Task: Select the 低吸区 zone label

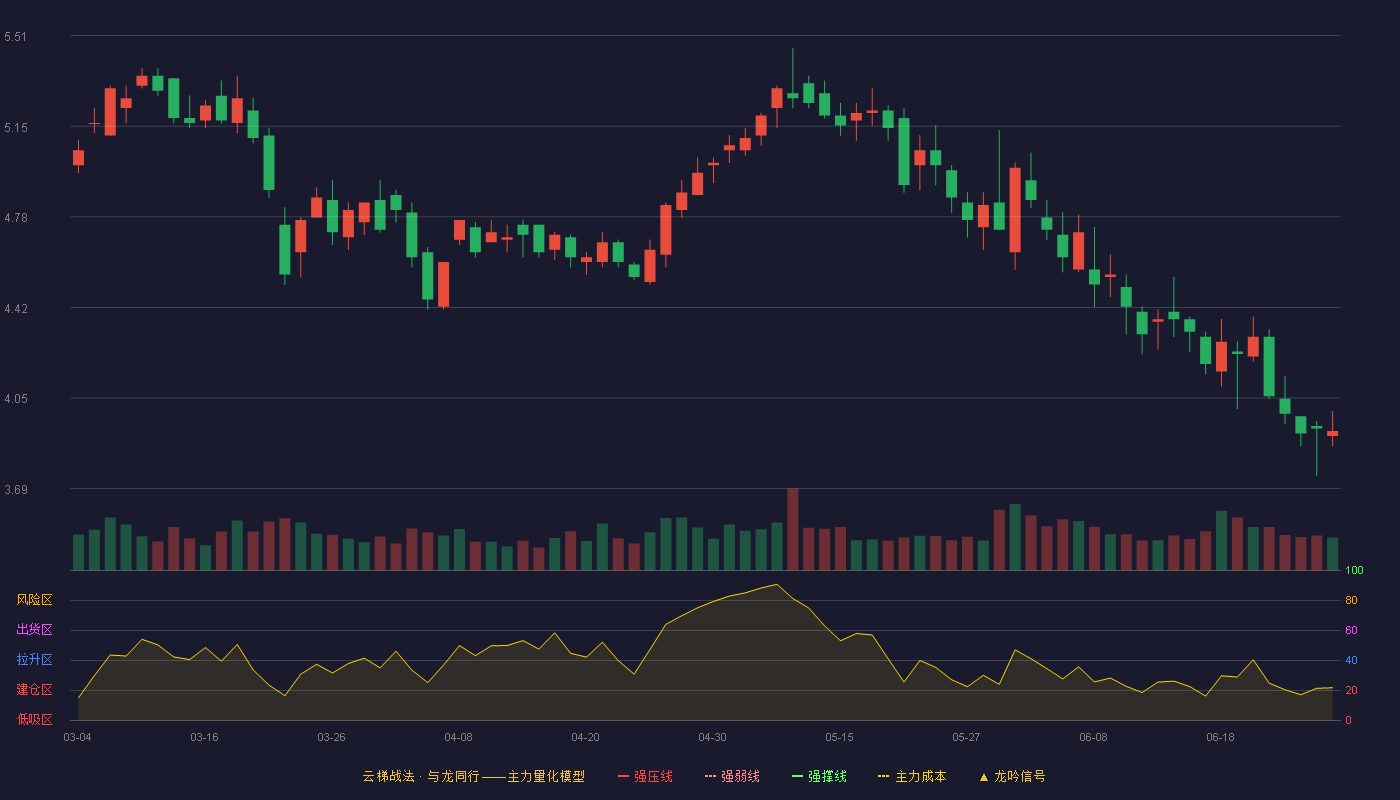Action: point(34,720)
